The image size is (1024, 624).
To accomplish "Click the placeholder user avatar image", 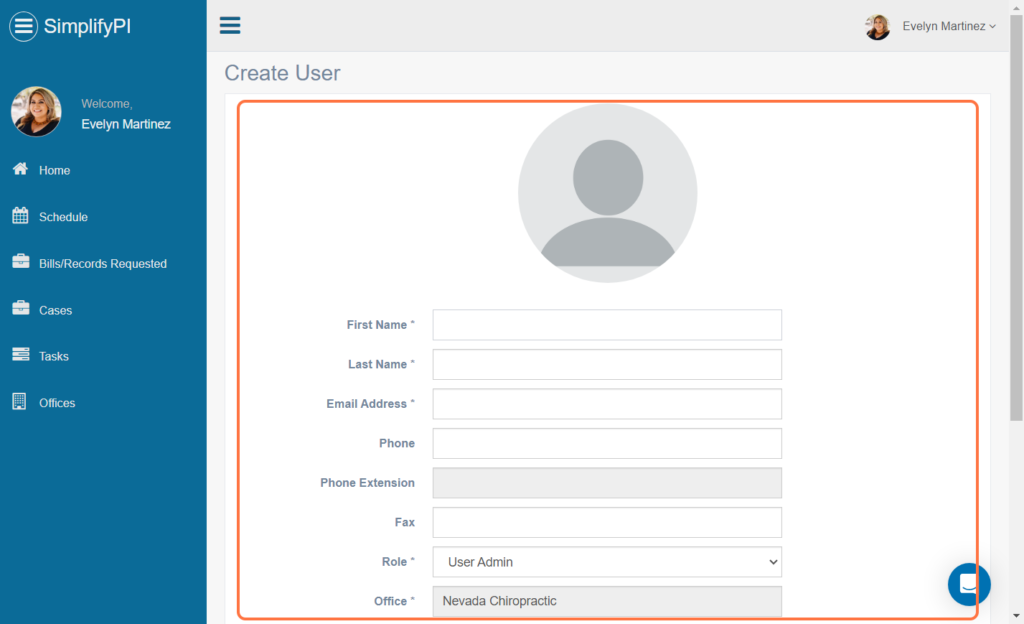I will (607, 193).
